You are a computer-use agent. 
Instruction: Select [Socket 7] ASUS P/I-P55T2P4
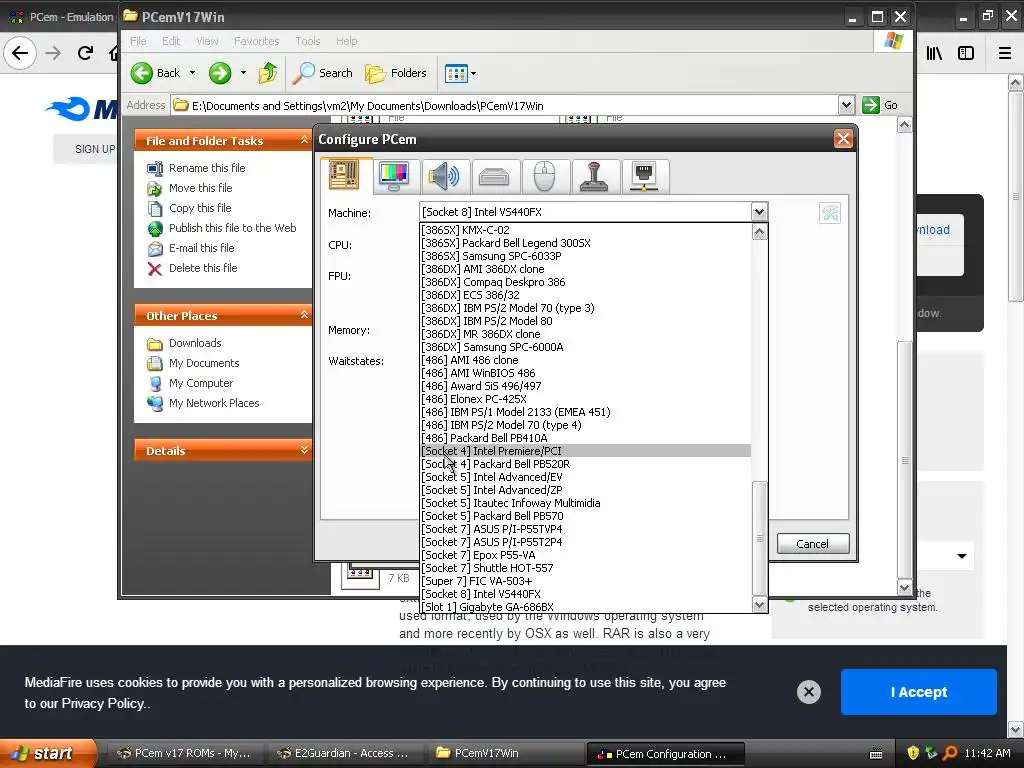pyautogui.click(x=585, y=542)
